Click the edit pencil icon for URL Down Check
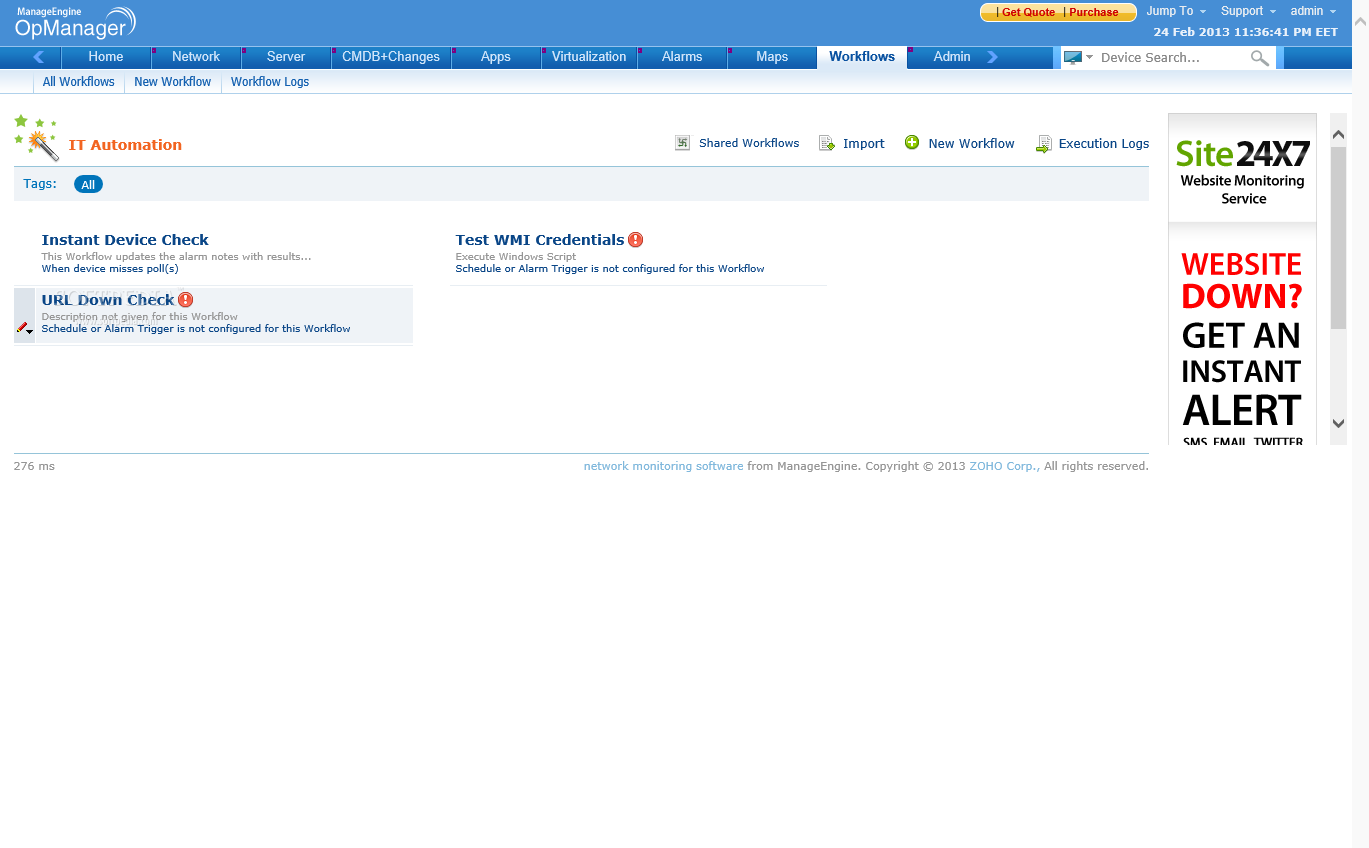 click(24, 328)
